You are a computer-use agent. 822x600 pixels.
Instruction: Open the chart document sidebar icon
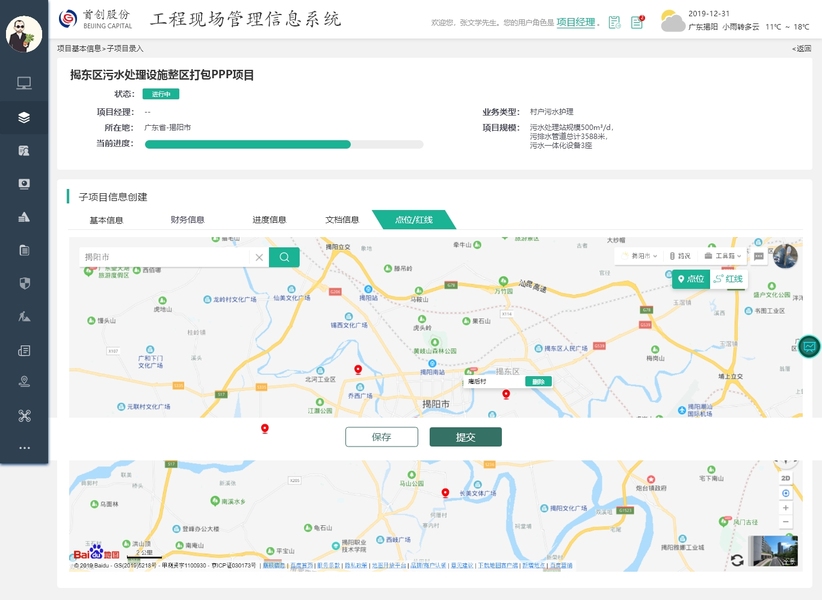[24, 151]
